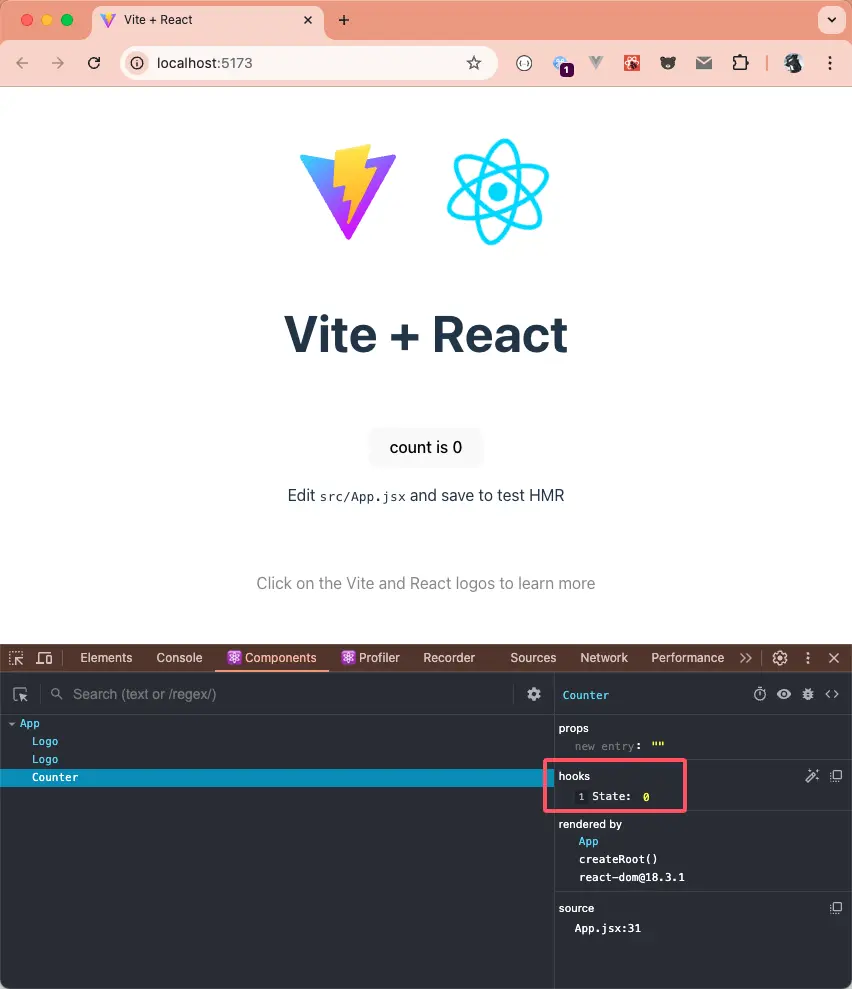This screenshot has height=989, width=852.
Task: Copy source location to clipboard
Action: [836, 908]
